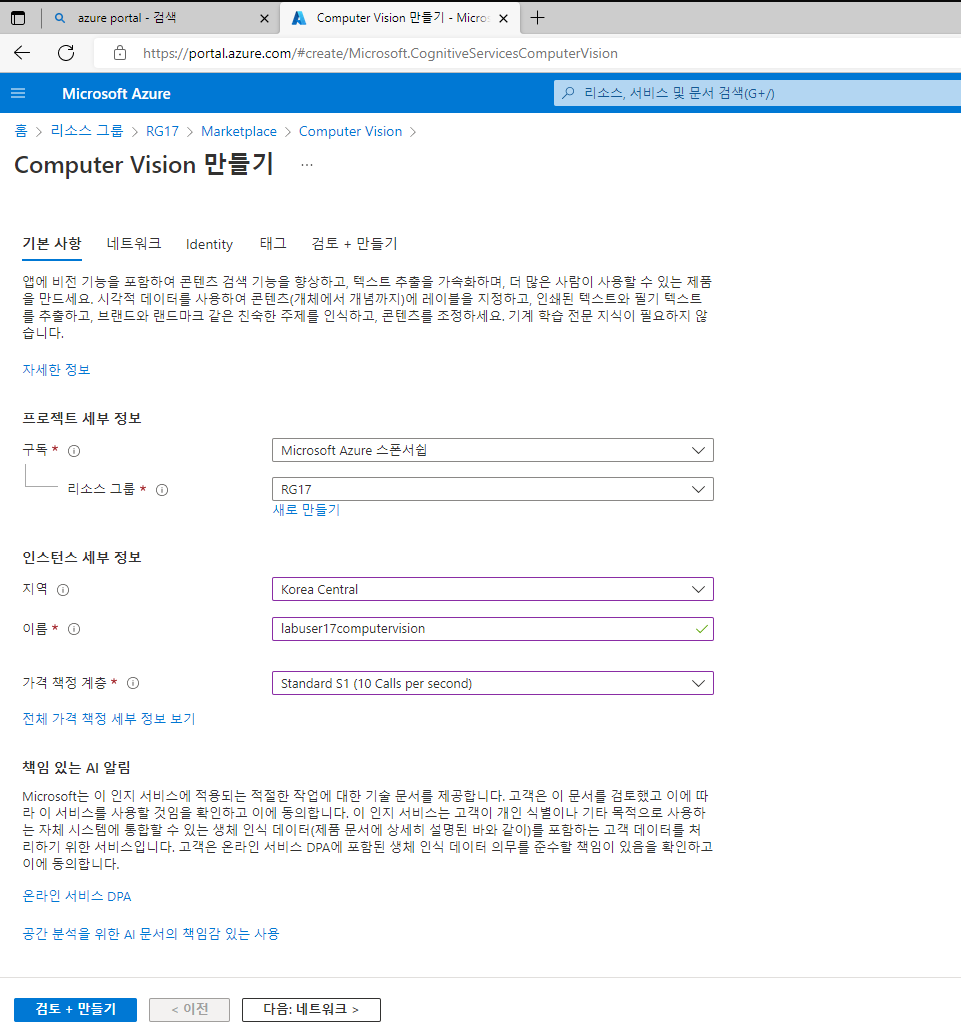Click the site lock icon in address bar
This screenshot has width=961, height=1031.
coord(120,53)
